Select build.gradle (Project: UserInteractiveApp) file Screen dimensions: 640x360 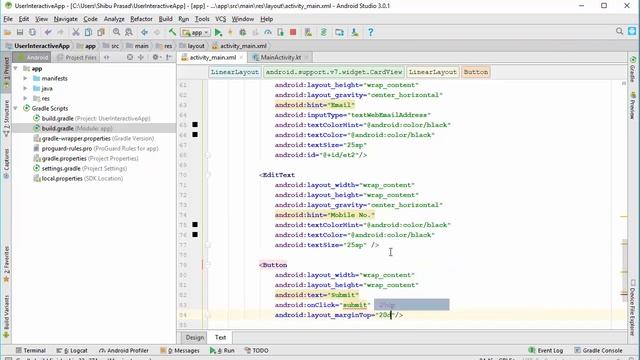pos(92,118)
